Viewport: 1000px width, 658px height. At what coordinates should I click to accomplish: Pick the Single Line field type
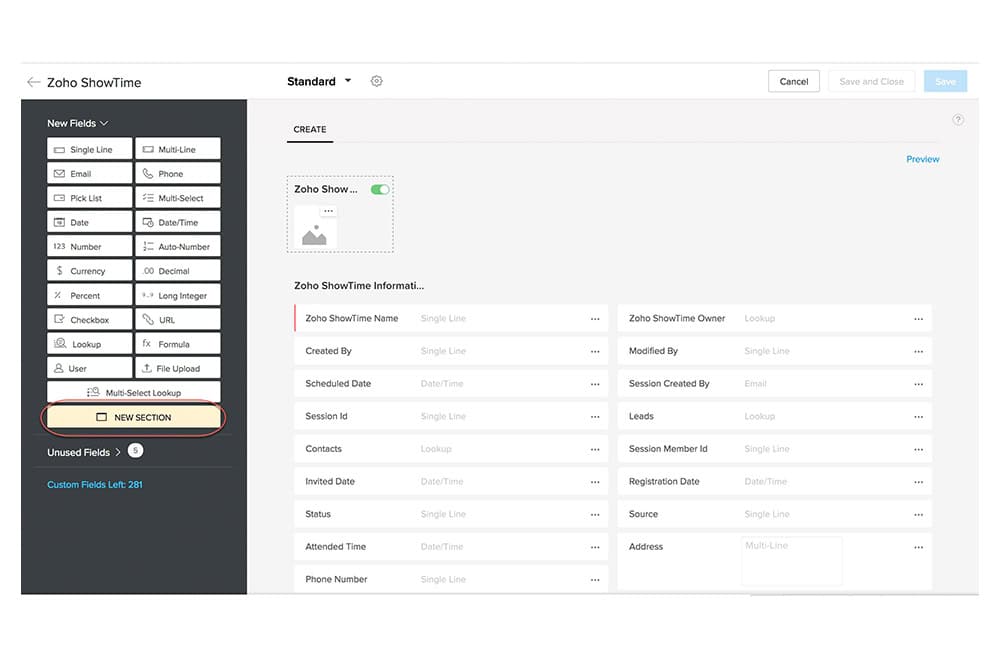point(89,149)
